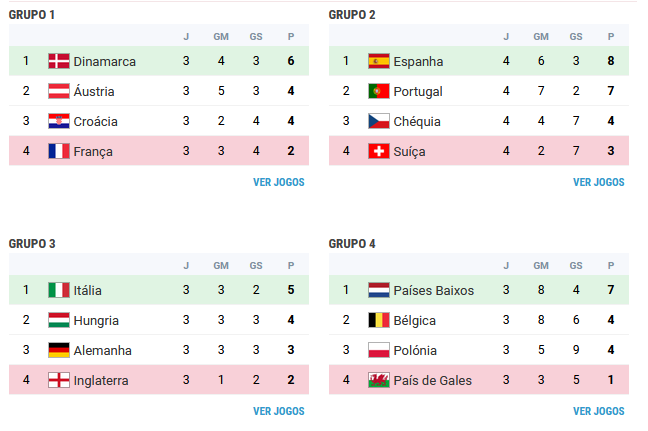Open the Países Baixos team name

point(434,291)
